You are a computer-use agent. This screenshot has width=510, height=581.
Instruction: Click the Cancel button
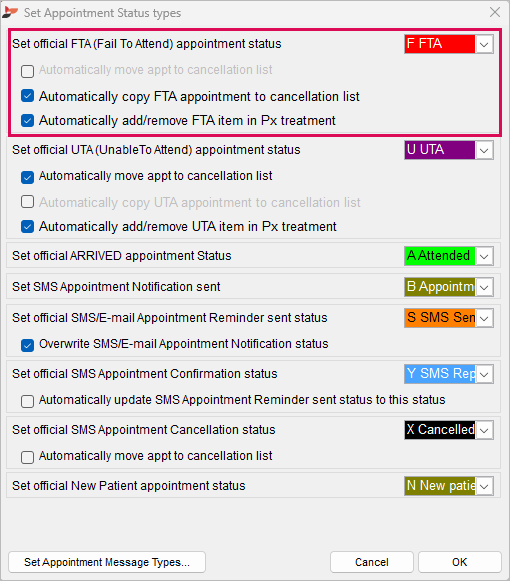[x=372, y=562]
